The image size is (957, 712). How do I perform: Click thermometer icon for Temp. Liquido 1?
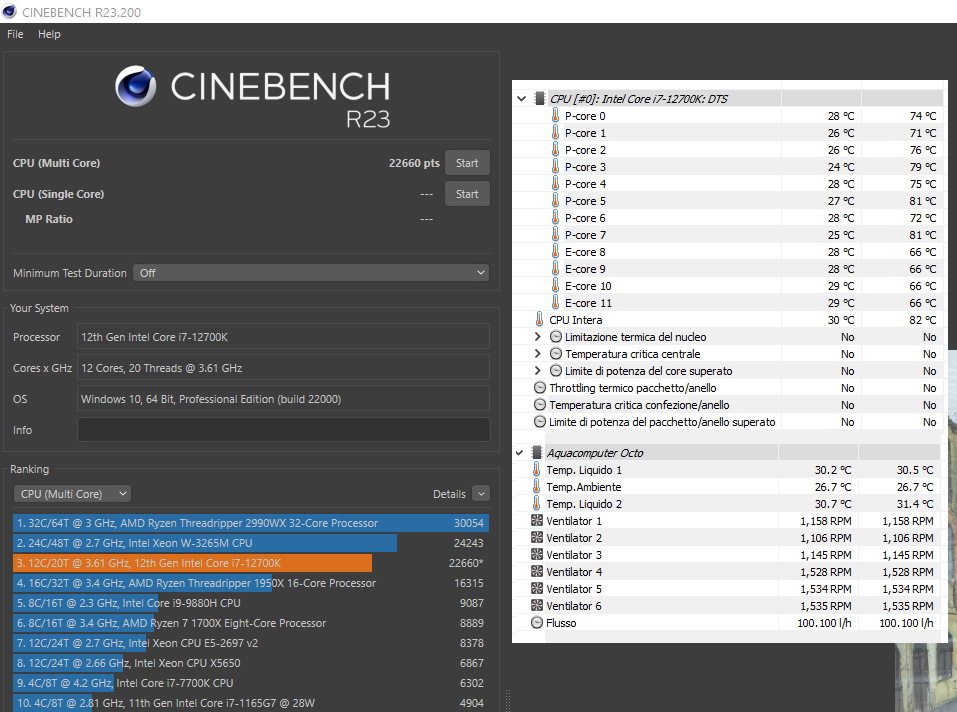[x=536, y=470]
